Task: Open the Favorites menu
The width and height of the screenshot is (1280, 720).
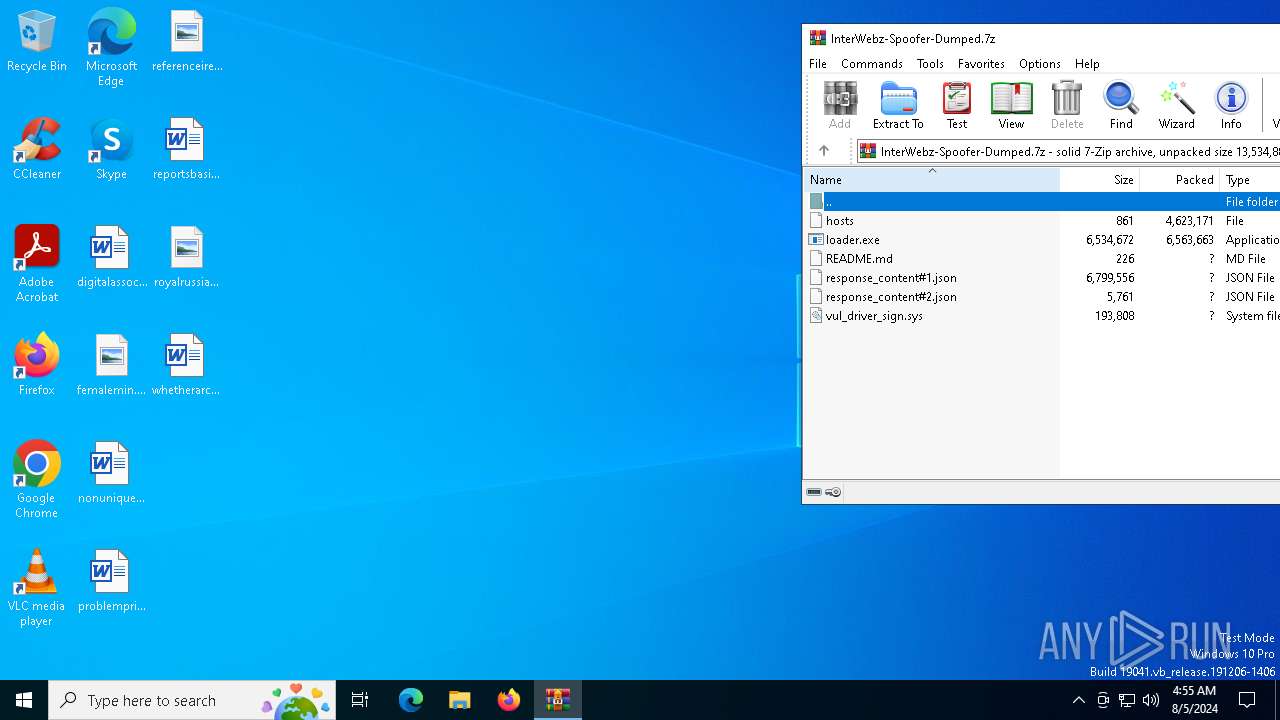Action: click(981, 63)
